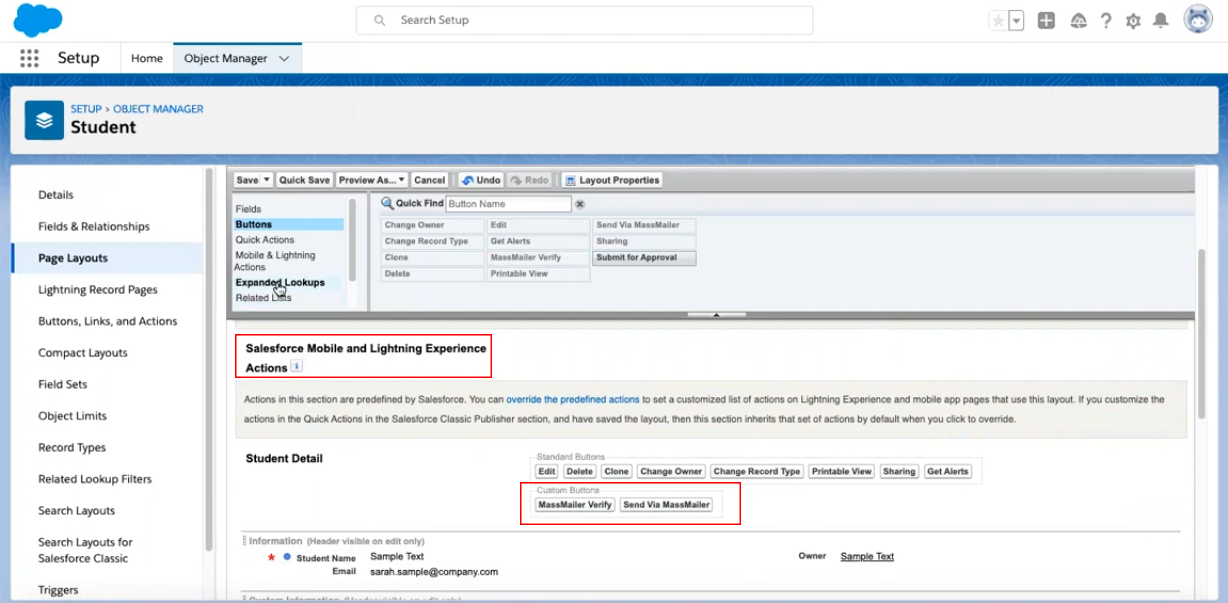Clear the Quick Find button name field
This screenshot has width=1228, height=603.
click(x=579, y=204)
